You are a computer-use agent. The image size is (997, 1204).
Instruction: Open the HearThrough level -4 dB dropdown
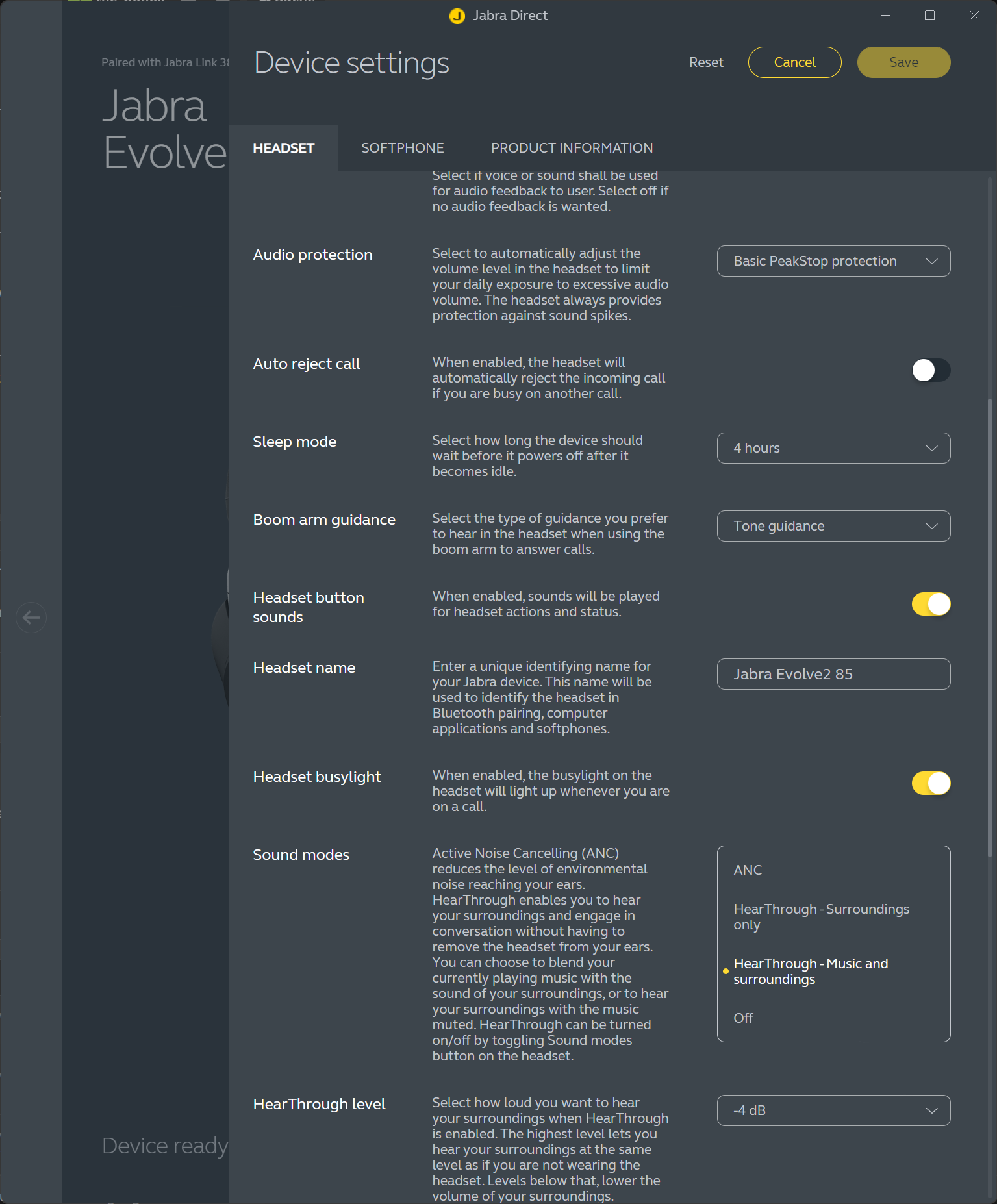tap(833, 1110)
